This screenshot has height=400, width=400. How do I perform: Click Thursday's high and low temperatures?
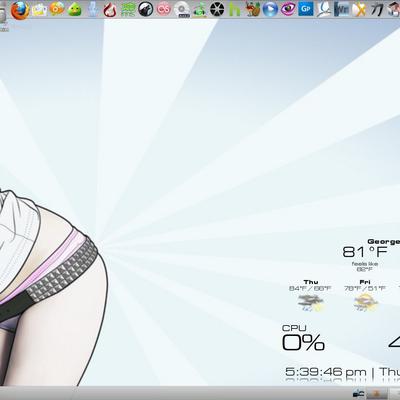pos(310,289)
